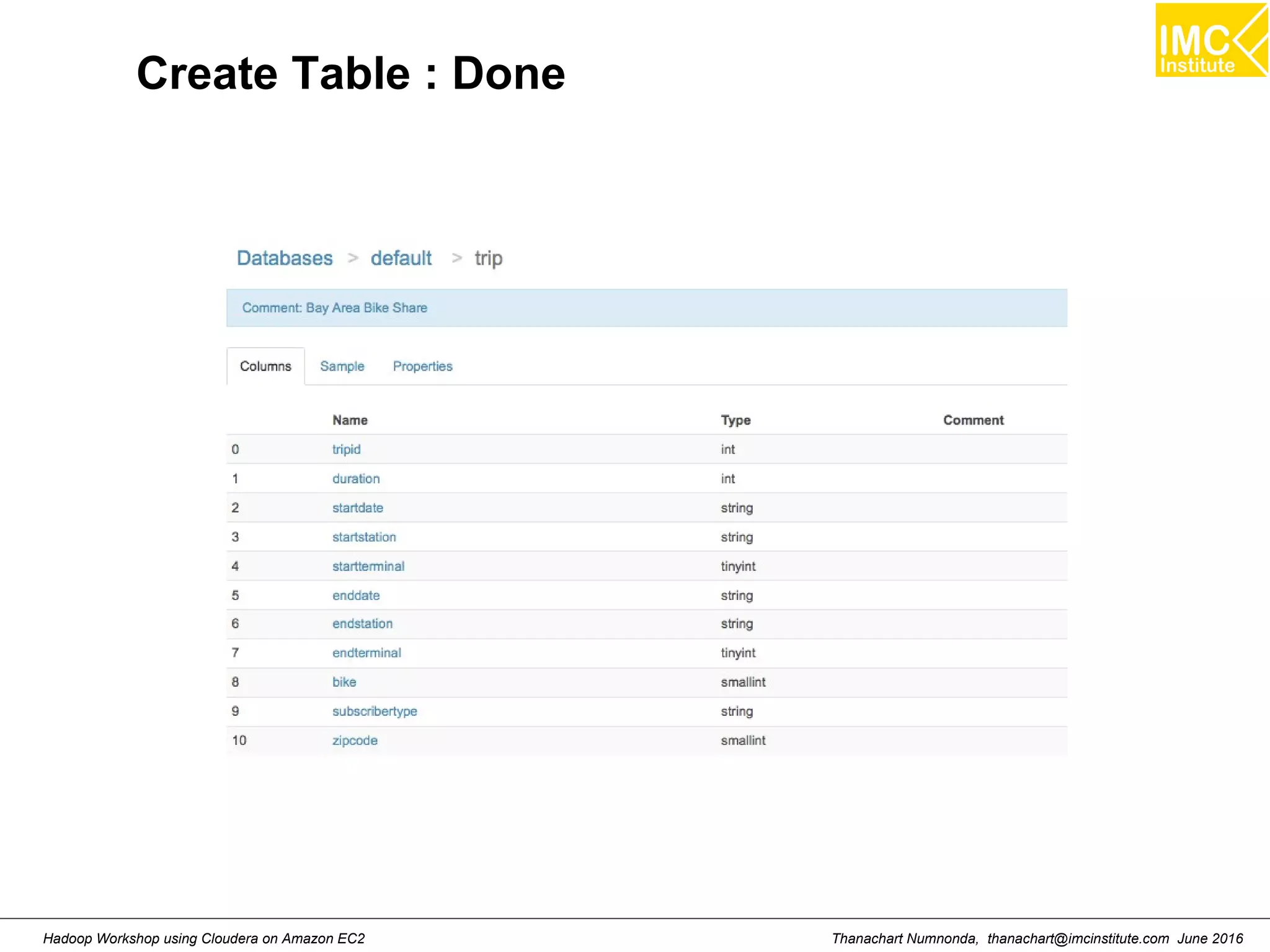The image size is (1270, 952).
Task: Open the tripid column link
Action: (346, 449)
